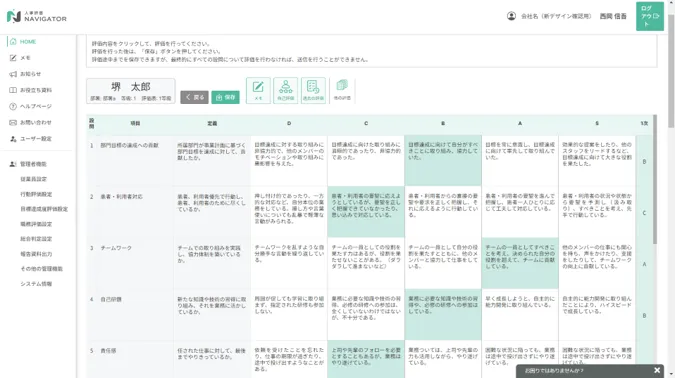675x378 pixels.
Task: Select highlighted rating C for 責任感
Action: [366, 359]
